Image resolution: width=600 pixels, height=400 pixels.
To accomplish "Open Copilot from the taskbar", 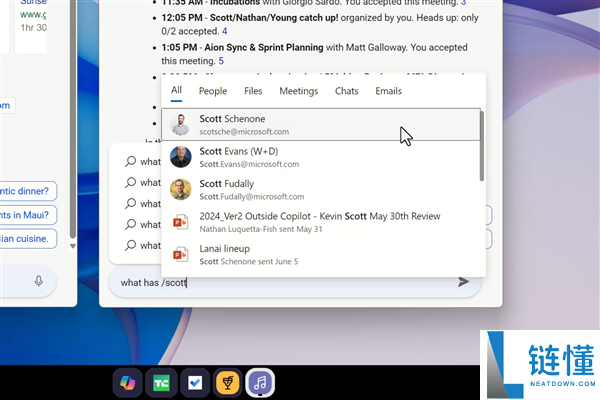I will coord(128,382).
